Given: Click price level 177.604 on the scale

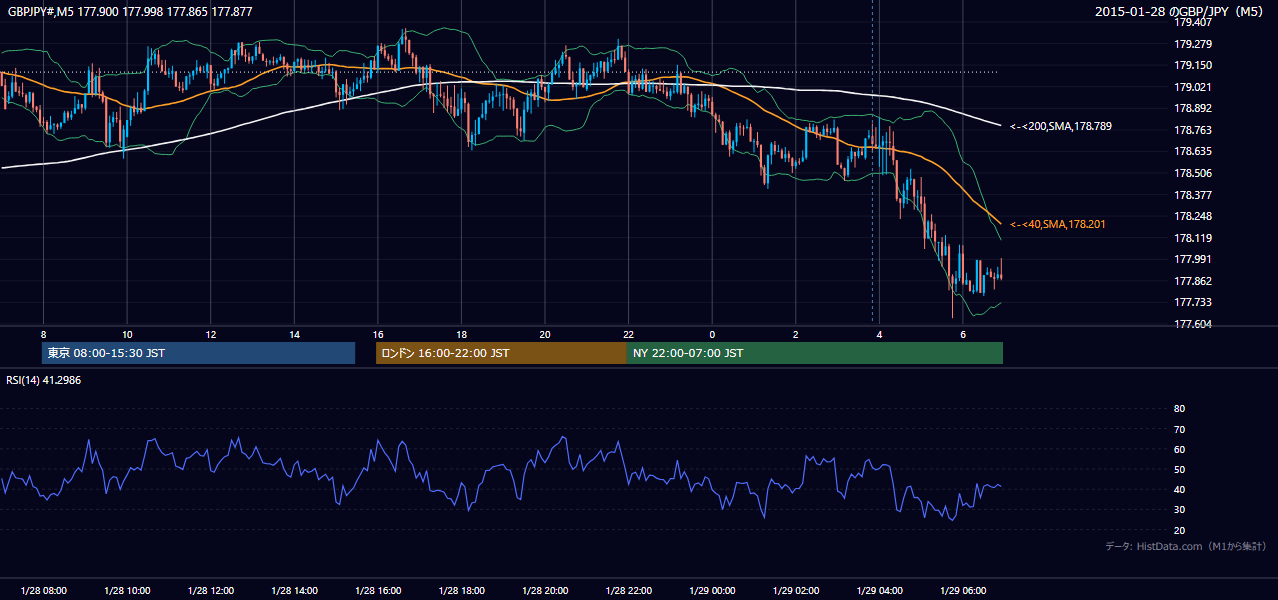Looking at the screenshot, I should [x=1193, y=324].
